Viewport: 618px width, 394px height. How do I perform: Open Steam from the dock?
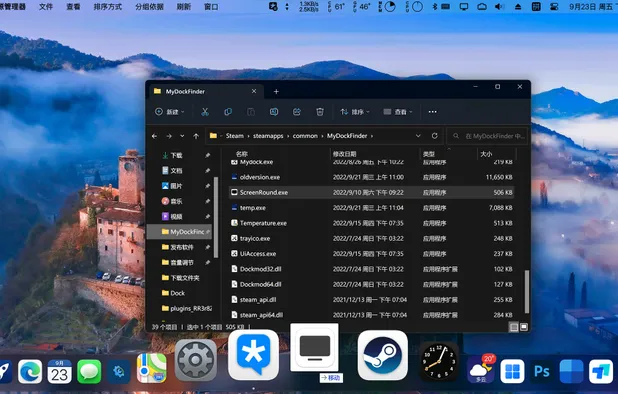(382, 355)
